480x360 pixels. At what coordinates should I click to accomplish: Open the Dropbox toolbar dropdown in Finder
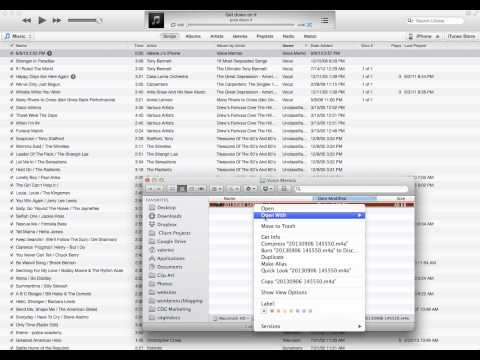(x=268, y=189)
